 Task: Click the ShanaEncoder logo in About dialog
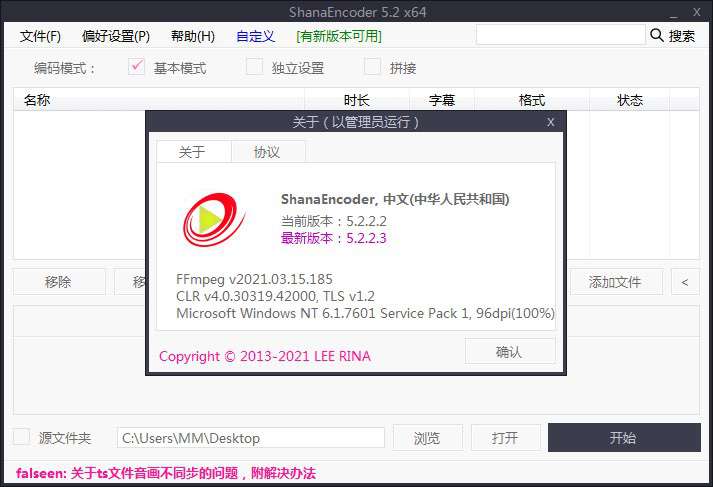[214, 221]
